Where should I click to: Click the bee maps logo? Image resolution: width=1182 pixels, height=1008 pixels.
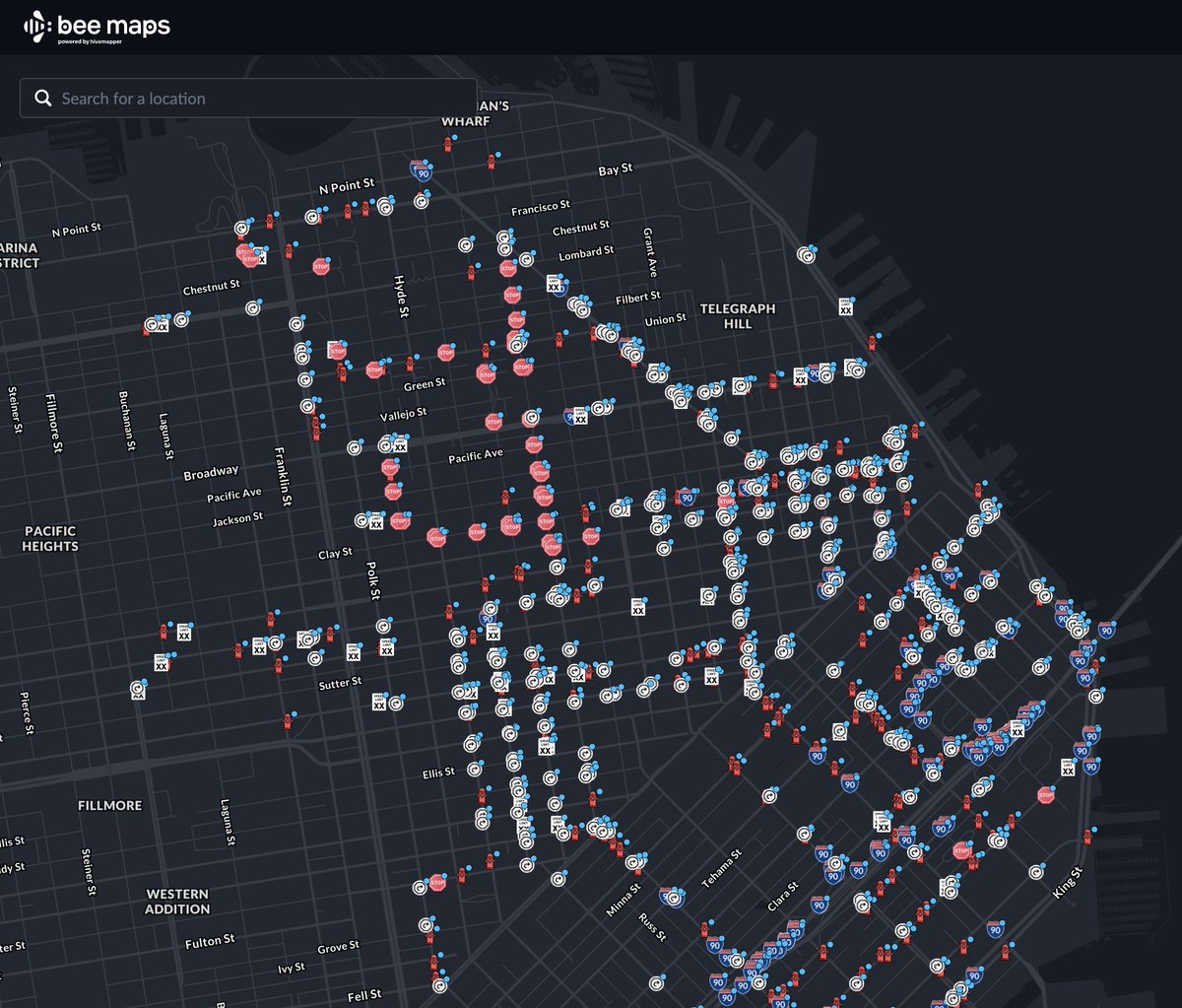pyautogui.click(x=94, y=27)
